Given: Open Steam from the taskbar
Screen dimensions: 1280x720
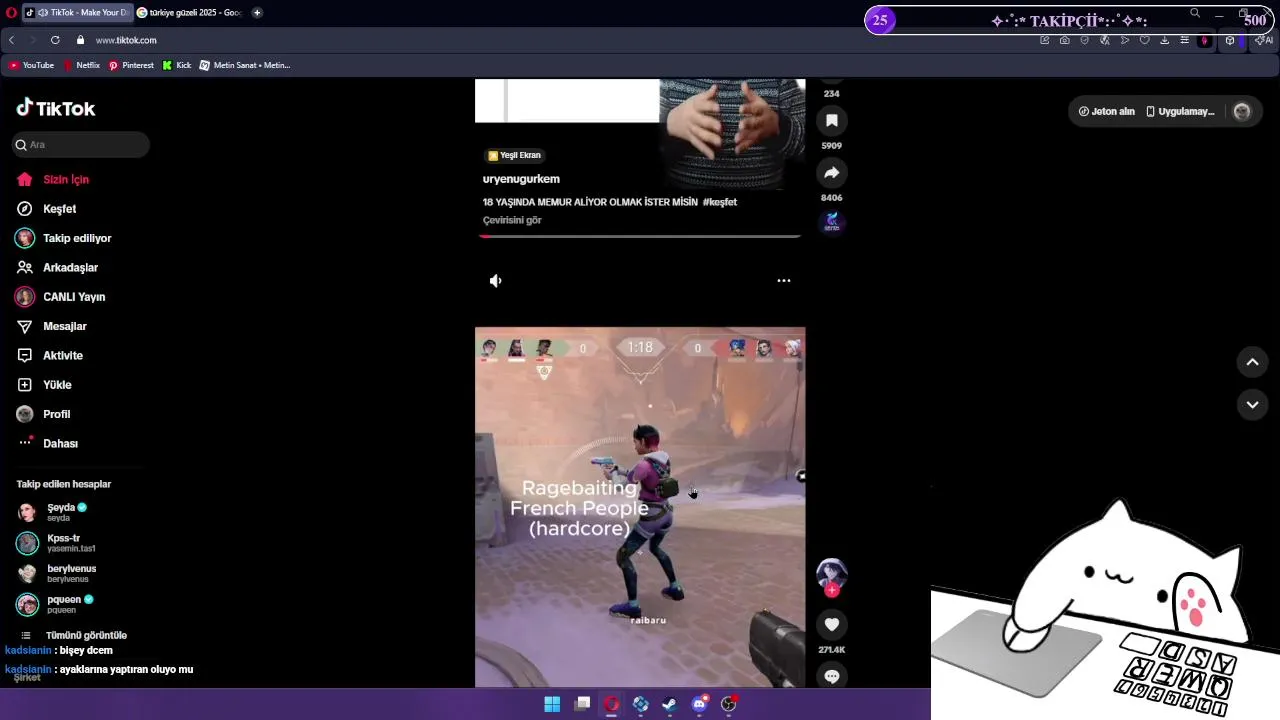Looking at the screenshot, I should pyautogui.click(x=670, y=704).
